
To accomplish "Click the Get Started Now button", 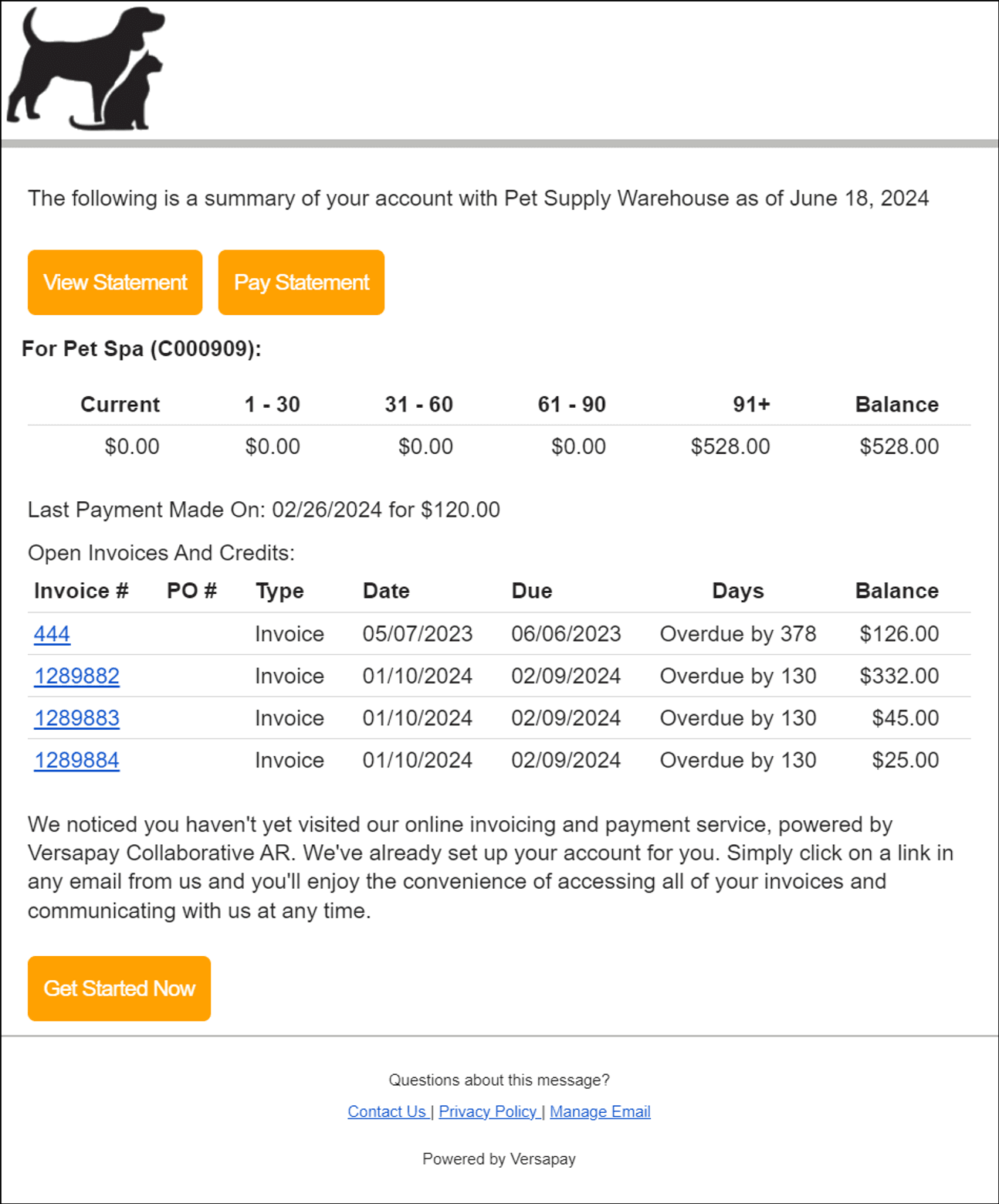I will (119, 989).
